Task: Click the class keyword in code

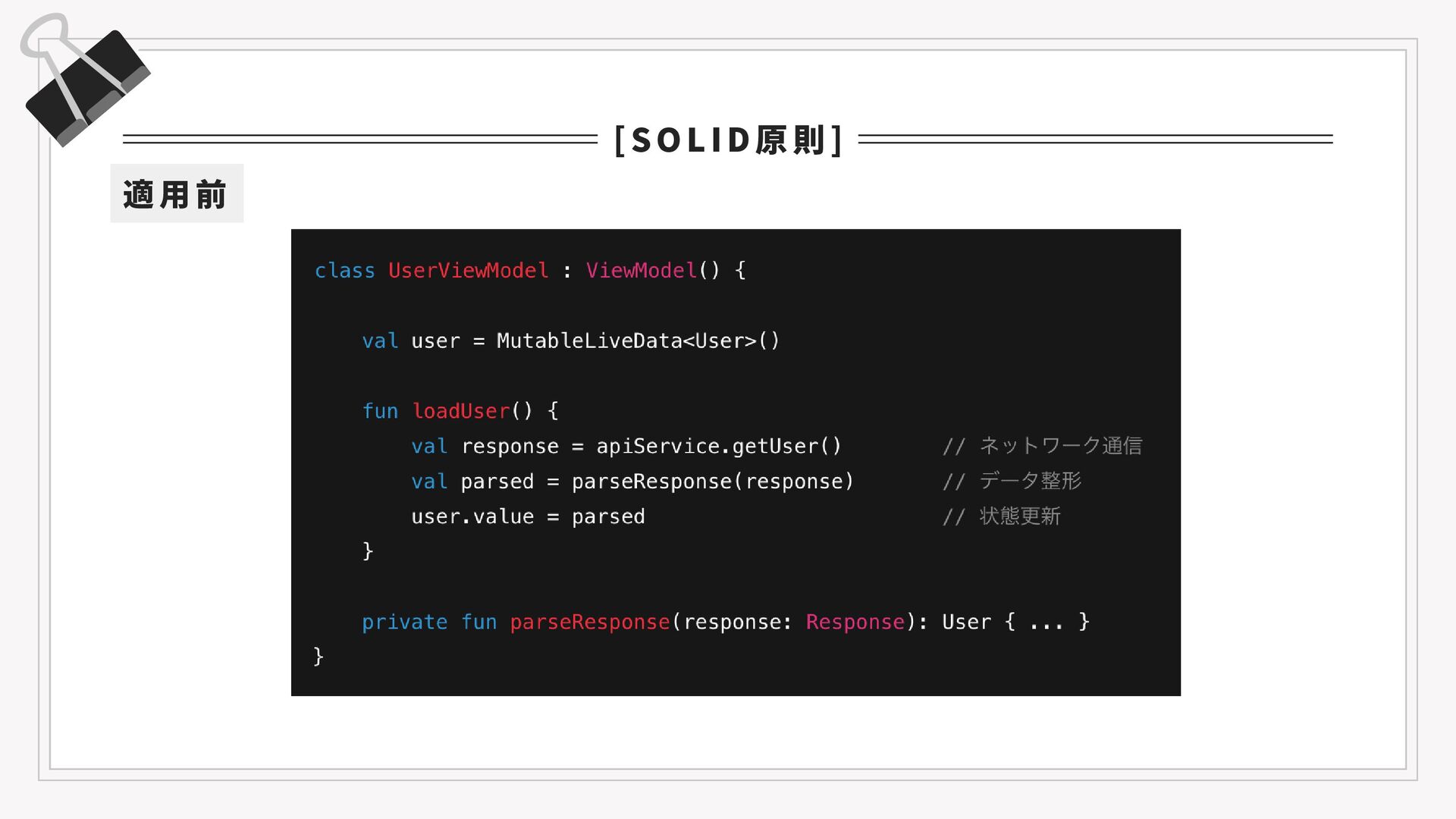Action: 344,271
